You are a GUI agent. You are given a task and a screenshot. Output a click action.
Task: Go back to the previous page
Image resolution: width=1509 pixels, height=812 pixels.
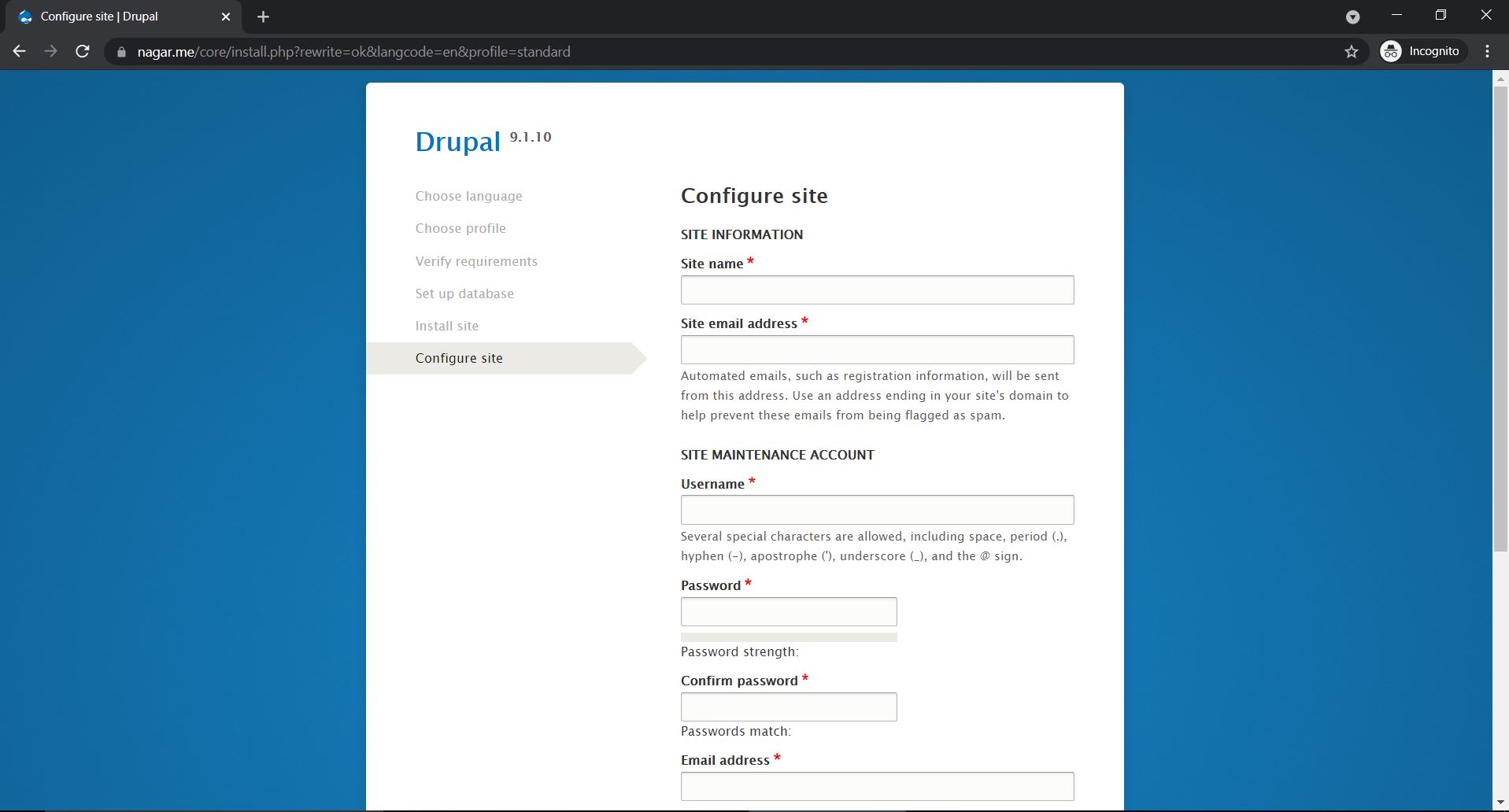coord(20,51)
